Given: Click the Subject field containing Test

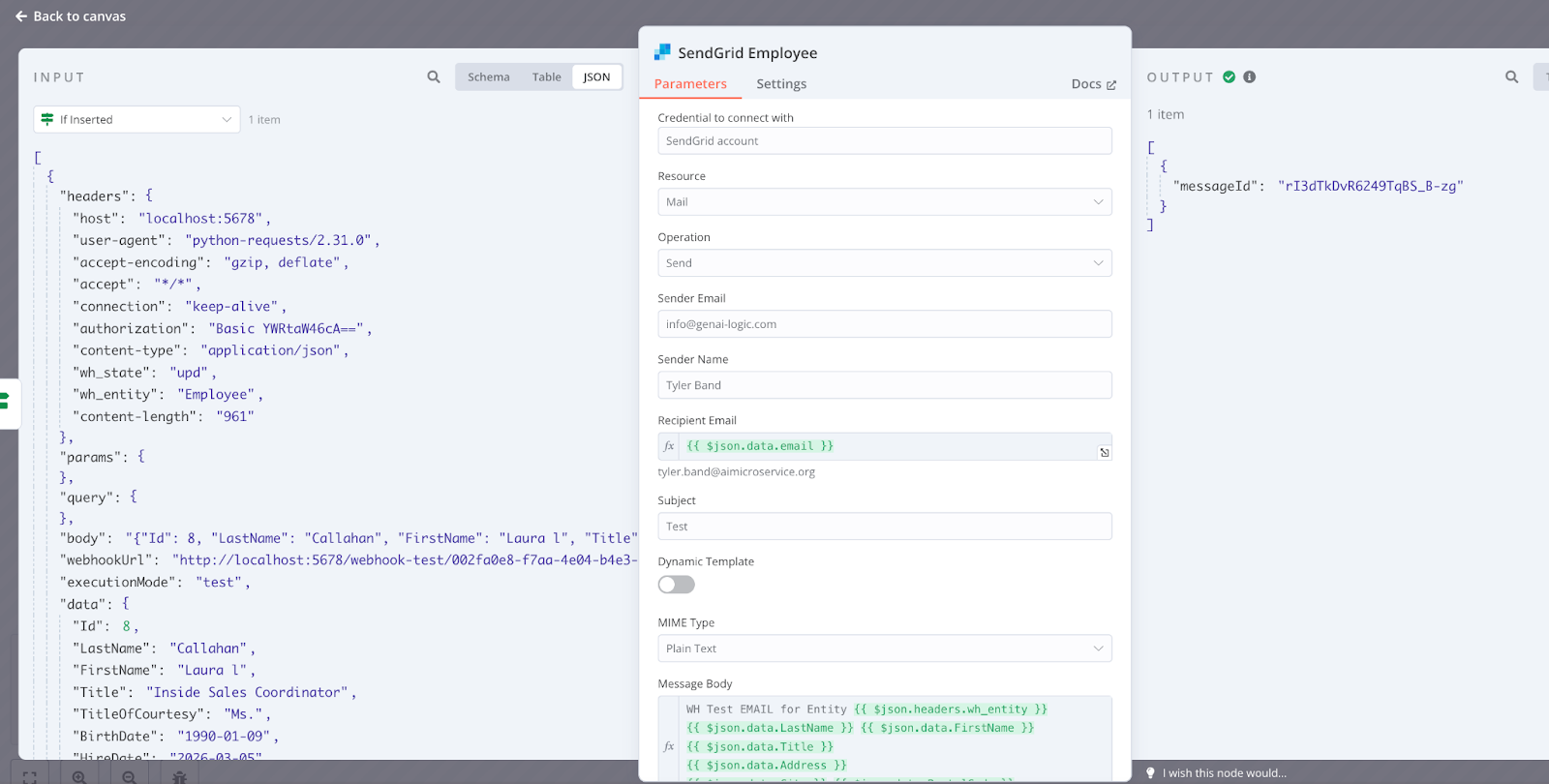Looking at the screenshot, I should pyautogui.click(x=884, y=526).
